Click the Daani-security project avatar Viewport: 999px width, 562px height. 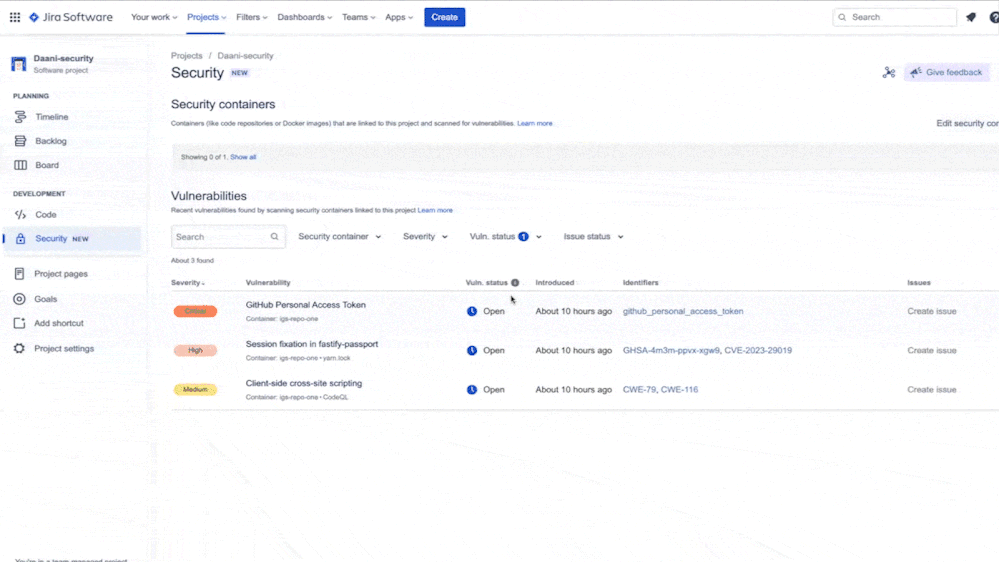[x=18, y=64]
